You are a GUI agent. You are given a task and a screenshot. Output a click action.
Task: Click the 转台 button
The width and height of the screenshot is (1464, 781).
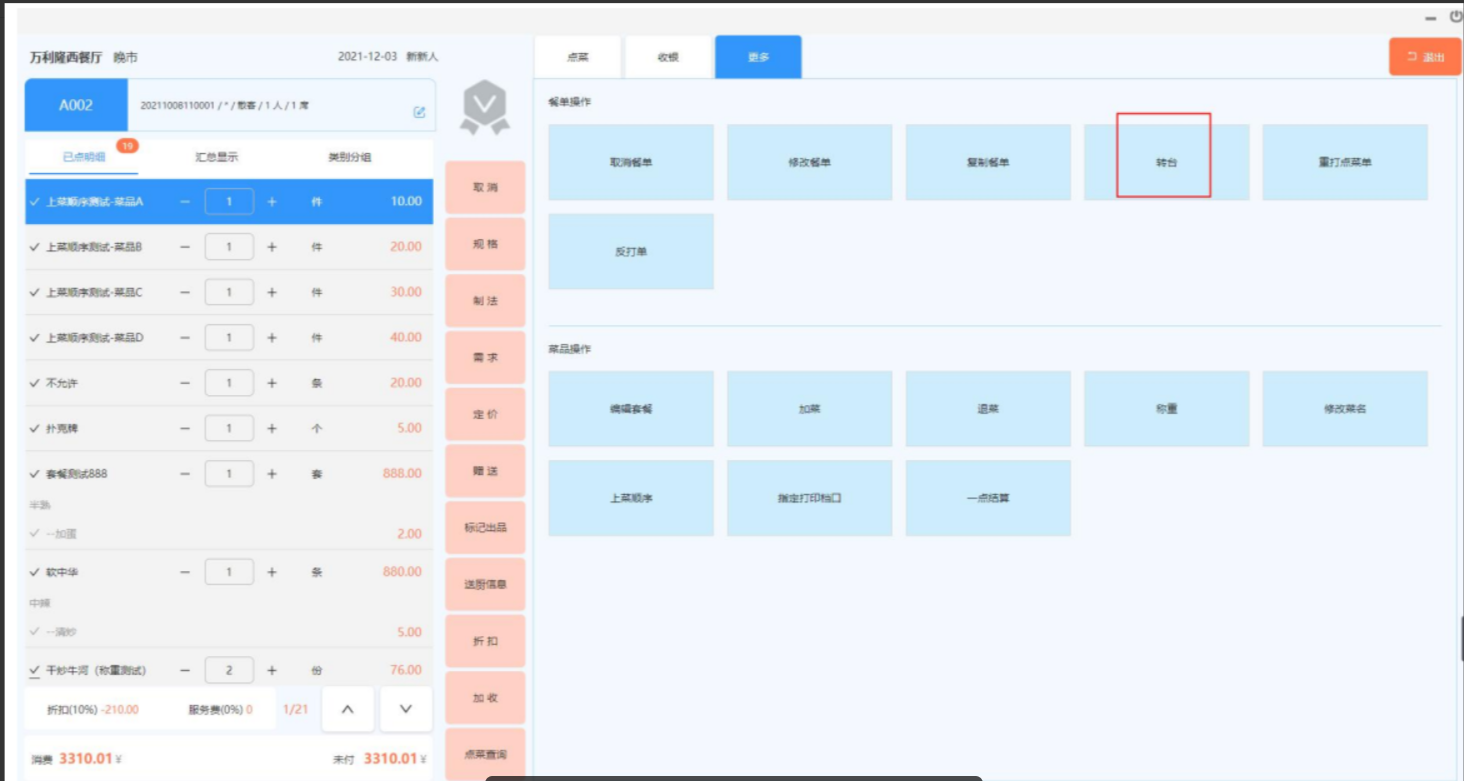tap(1166, 162)
